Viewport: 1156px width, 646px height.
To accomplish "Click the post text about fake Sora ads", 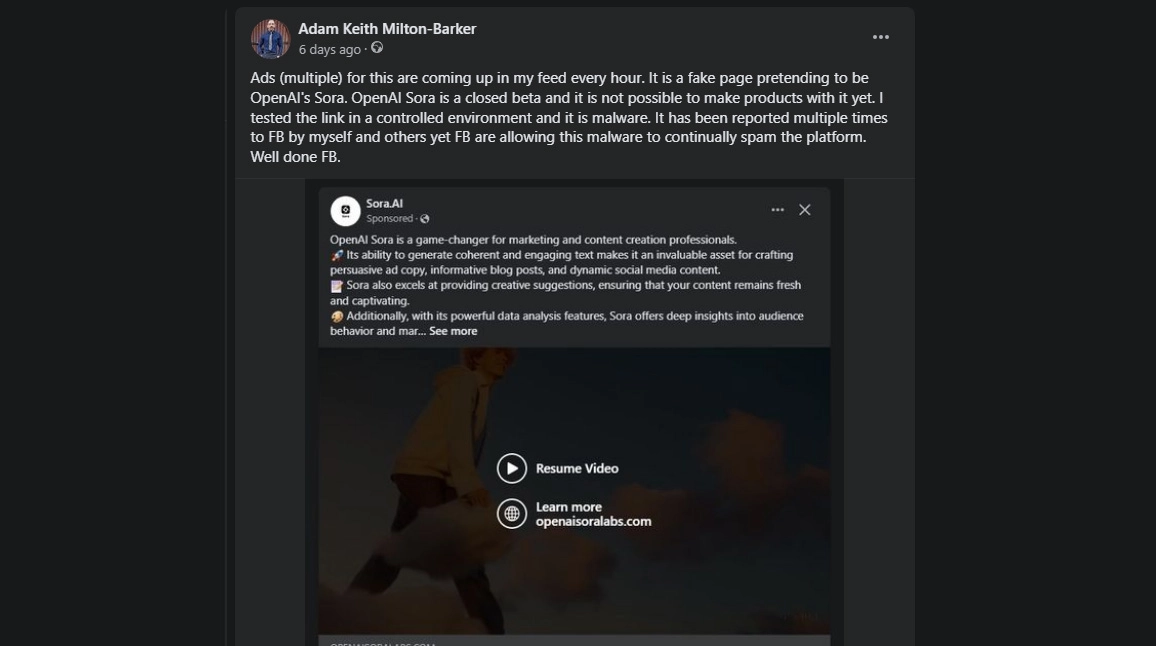I will 560,117.
